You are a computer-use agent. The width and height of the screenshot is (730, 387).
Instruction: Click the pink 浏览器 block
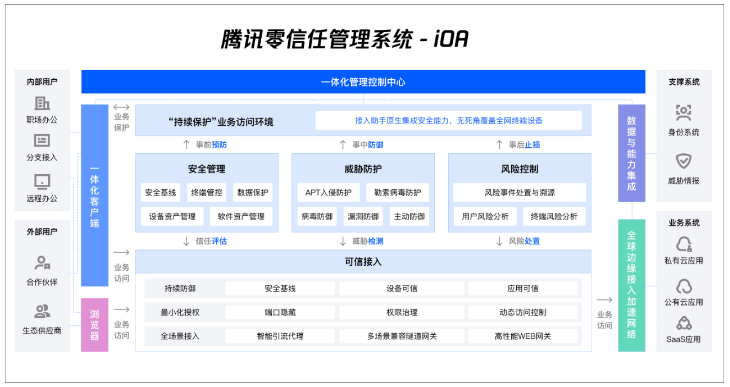pyautogui.click(x=95, y=325)
